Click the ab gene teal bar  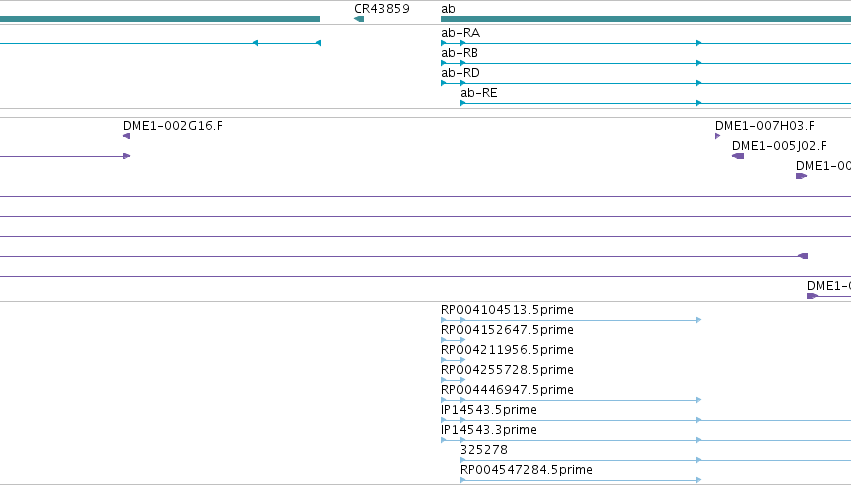(x=646, y=20)
